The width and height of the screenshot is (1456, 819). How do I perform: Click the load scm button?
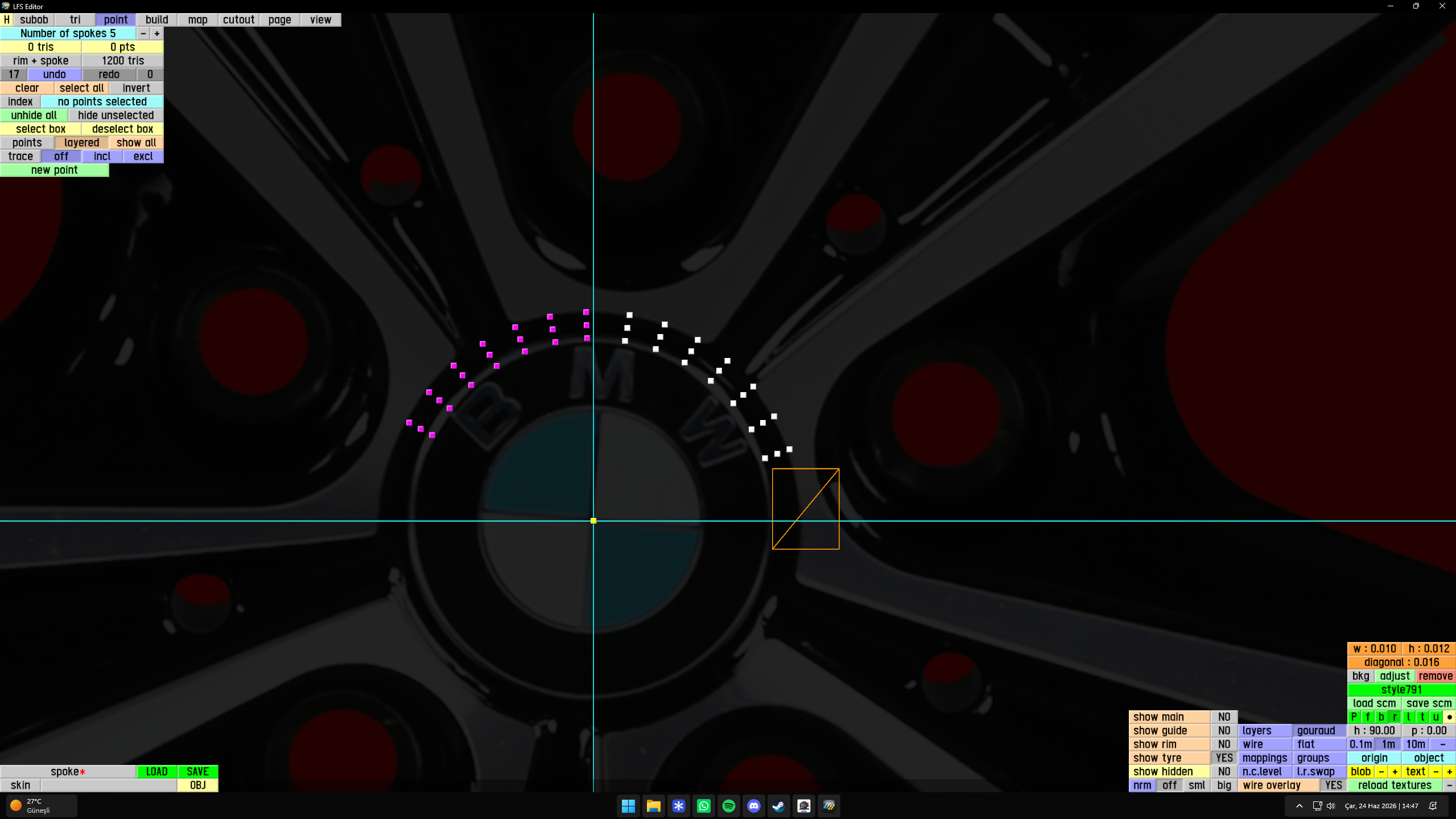(1375, 703)
